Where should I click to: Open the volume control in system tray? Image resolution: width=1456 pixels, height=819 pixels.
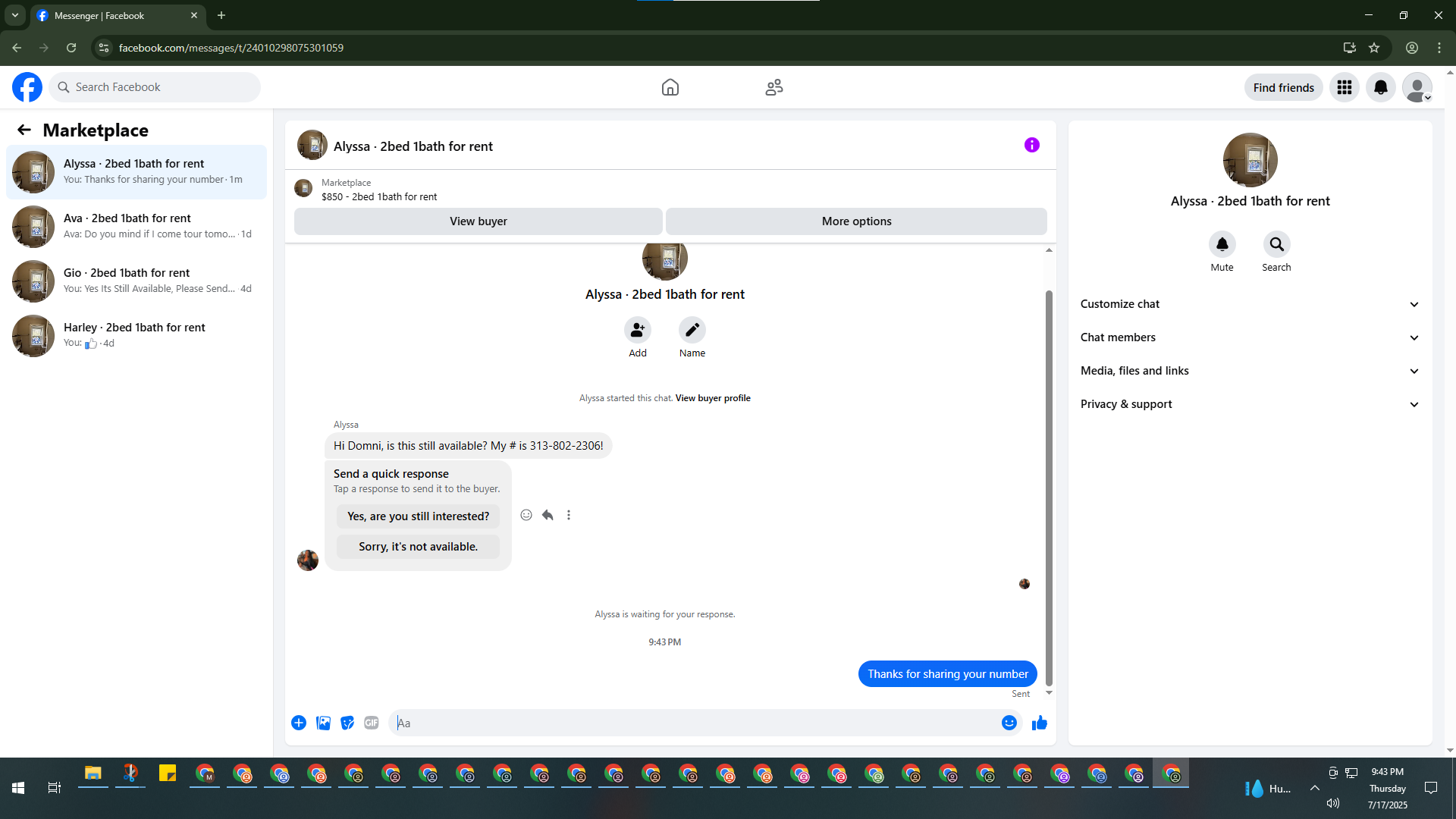point(1333,803)
